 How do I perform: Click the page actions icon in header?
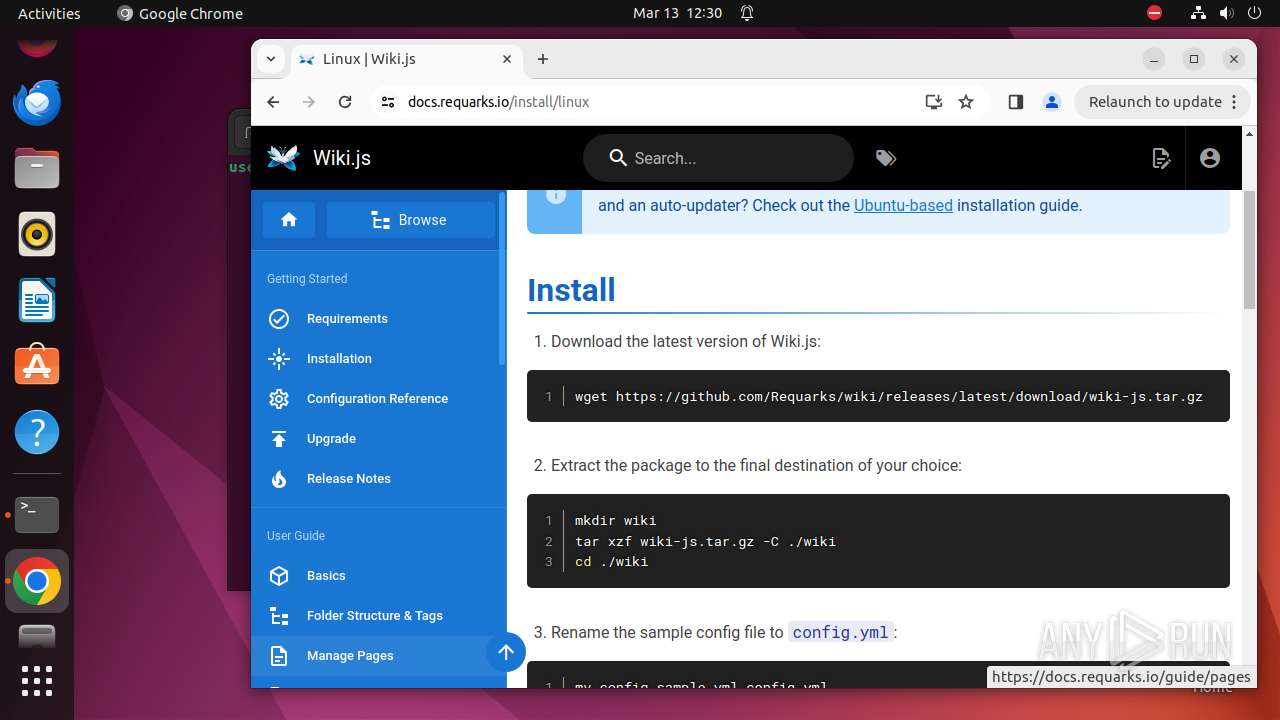(x=1161, y=158)
